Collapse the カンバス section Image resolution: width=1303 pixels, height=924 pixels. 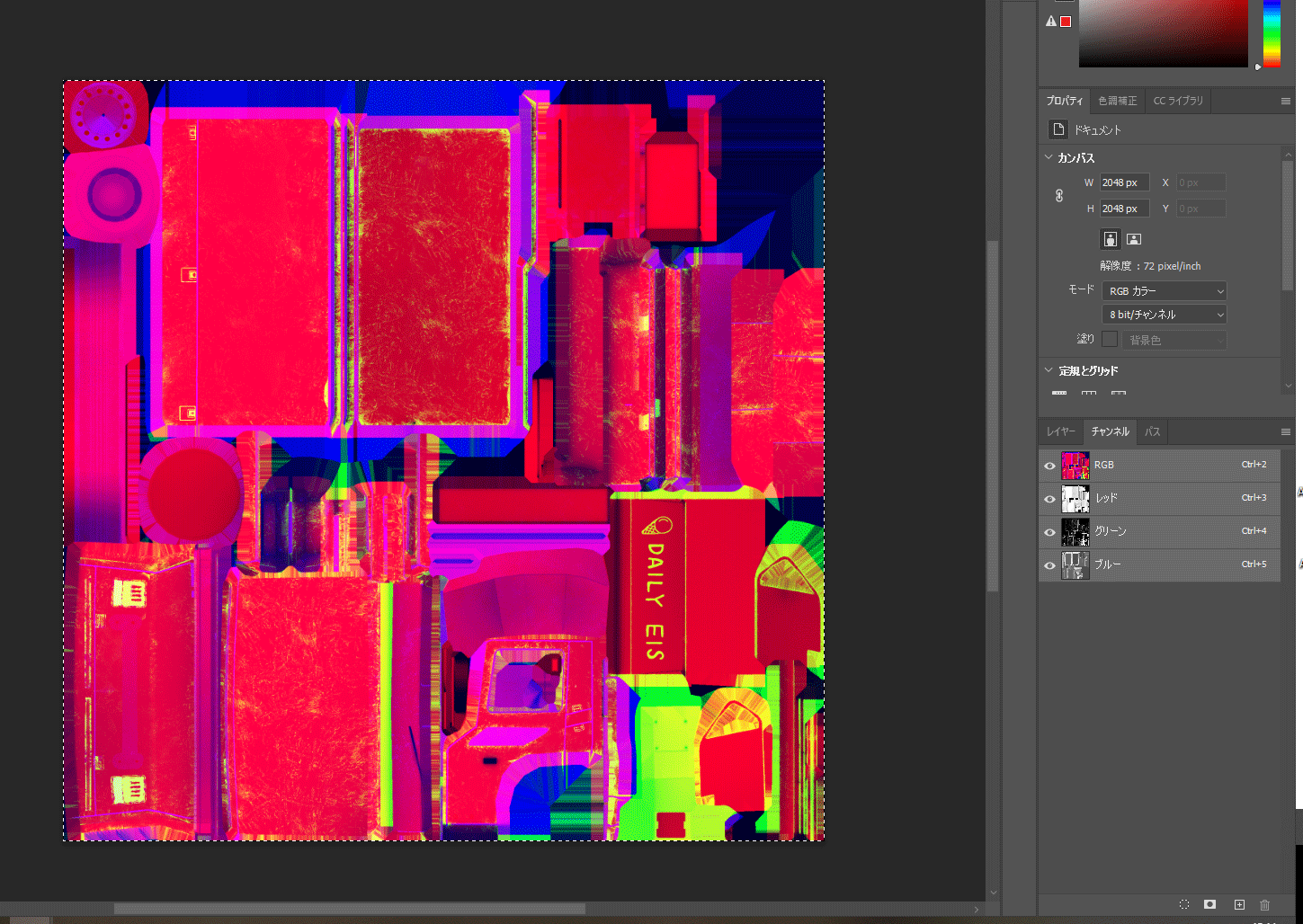1049,157
